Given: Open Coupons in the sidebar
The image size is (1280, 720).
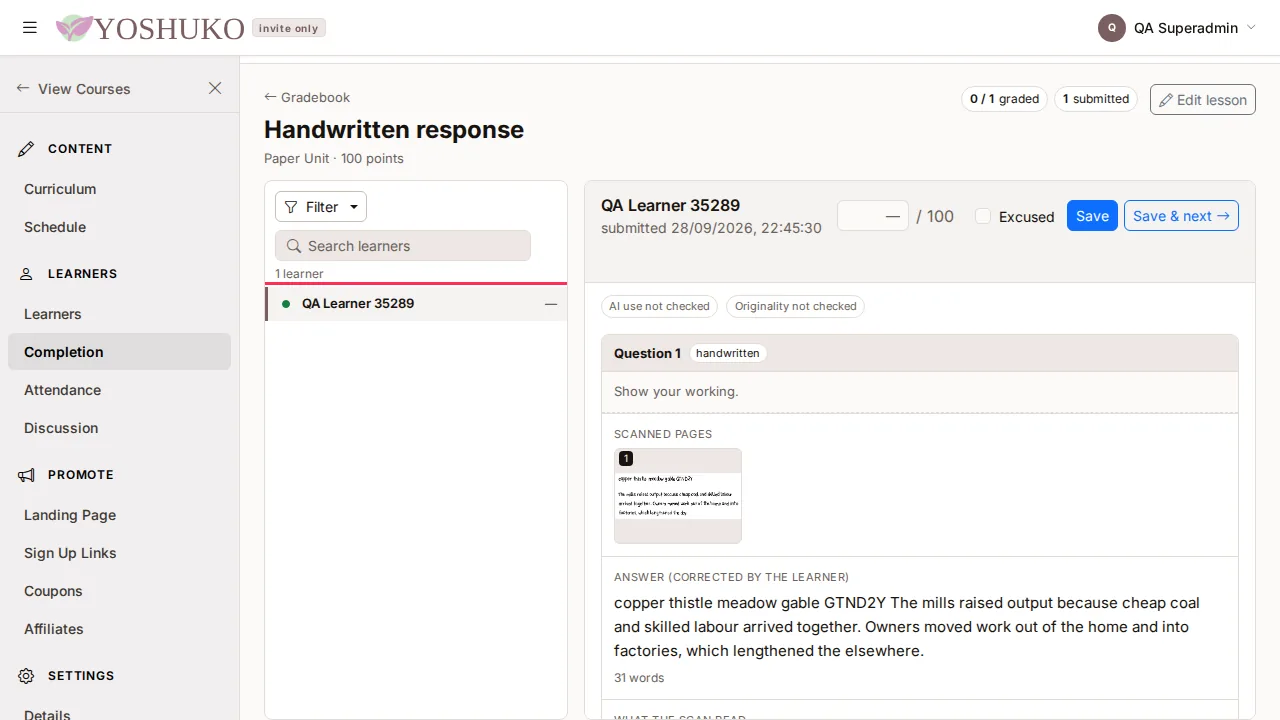Looking at the screenshot, I should (53, 591).
